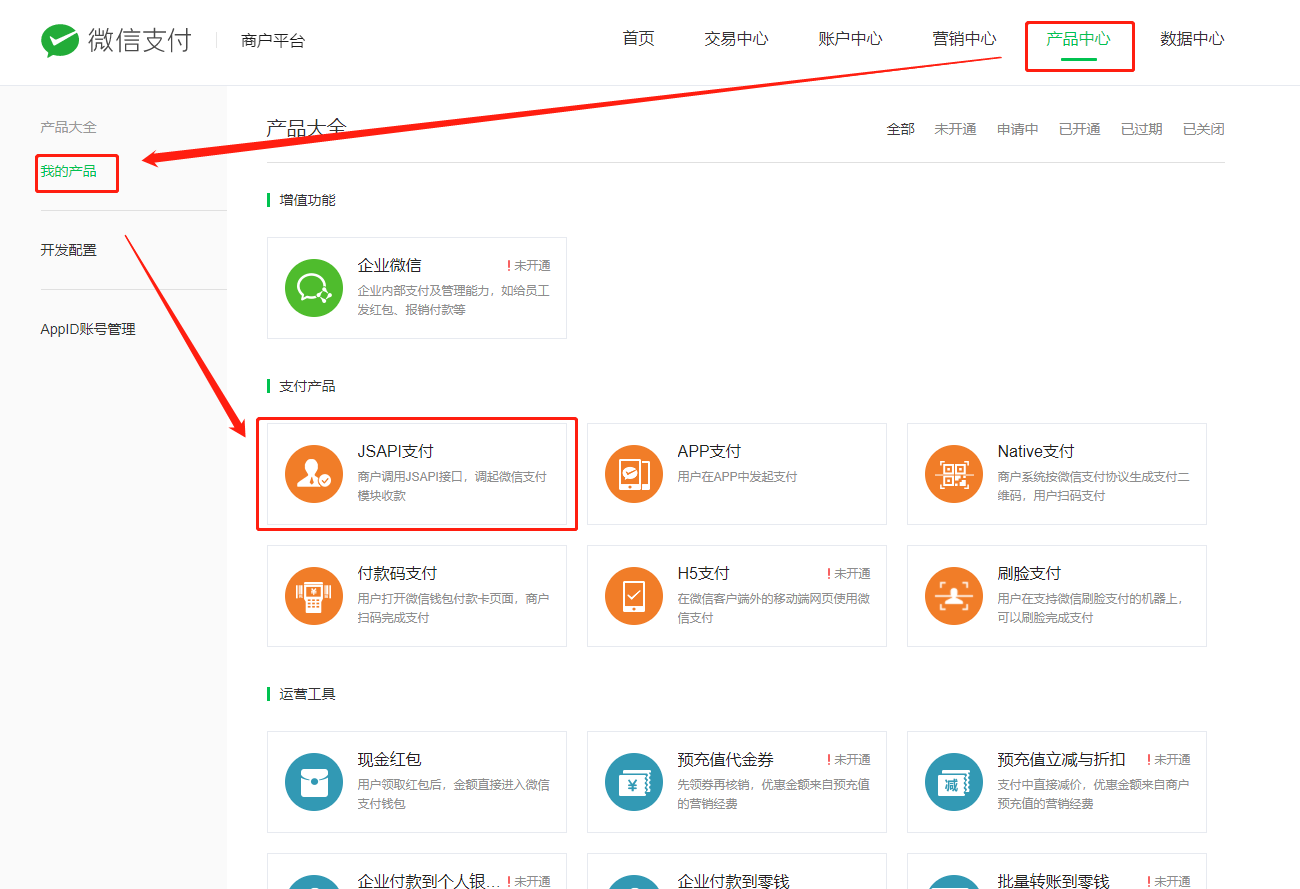Click the 预充值立减与折扣 discount icon
This screenshot has height=889, width=1300.
[954, 782]
